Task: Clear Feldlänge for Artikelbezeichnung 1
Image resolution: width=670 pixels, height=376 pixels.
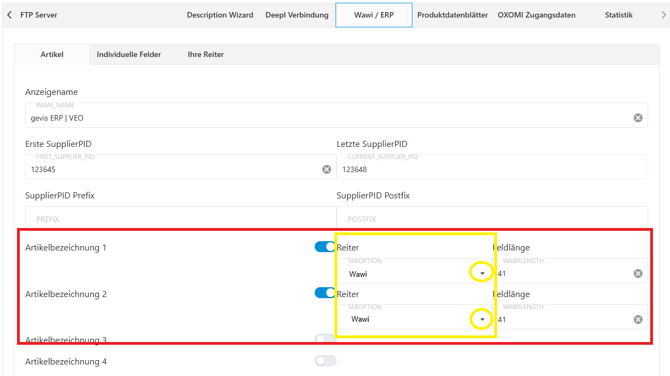Action: [x=638, y=273]
